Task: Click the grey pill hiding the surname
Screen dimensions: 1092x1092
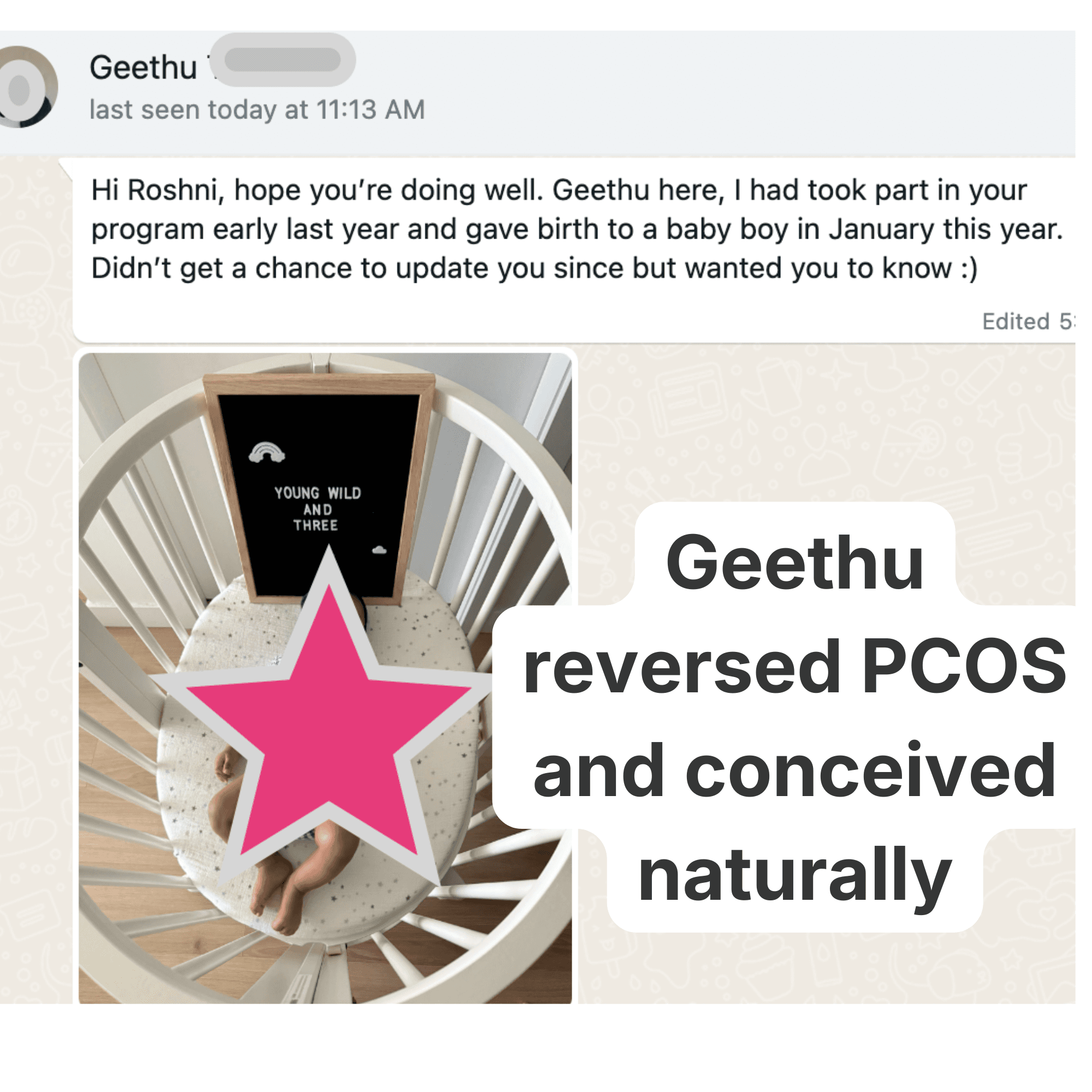Action: (284, 60)
